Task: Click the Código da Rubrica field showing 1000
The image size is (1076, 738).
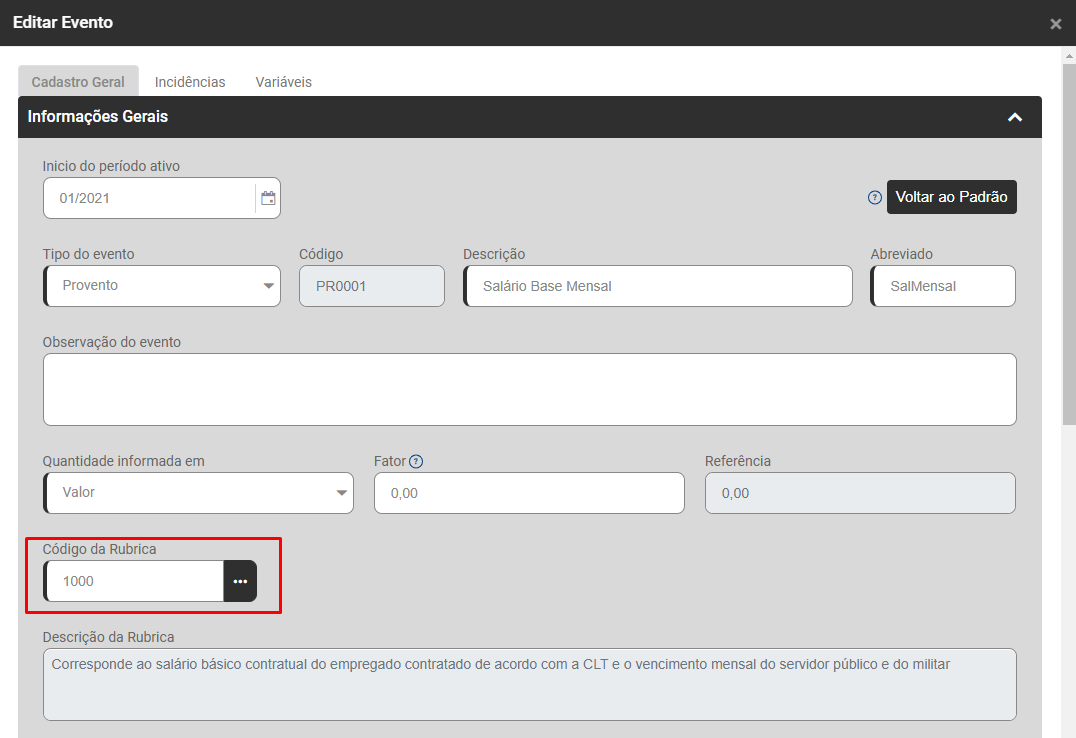Action: coord(135,581)
